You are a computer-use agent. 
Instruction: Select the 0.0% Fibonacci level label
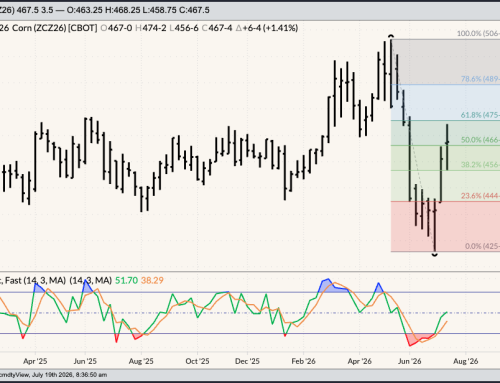[482, 246]
